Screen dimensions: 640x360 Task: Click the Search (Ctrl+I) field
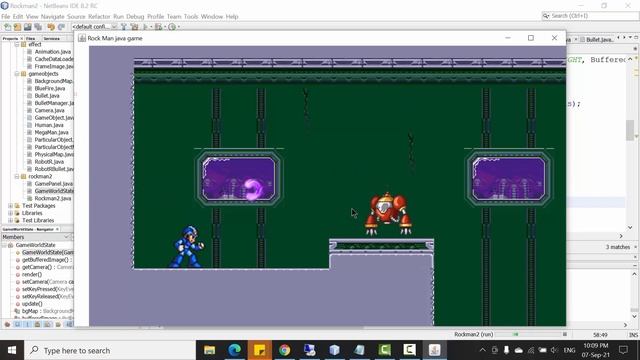589,16
